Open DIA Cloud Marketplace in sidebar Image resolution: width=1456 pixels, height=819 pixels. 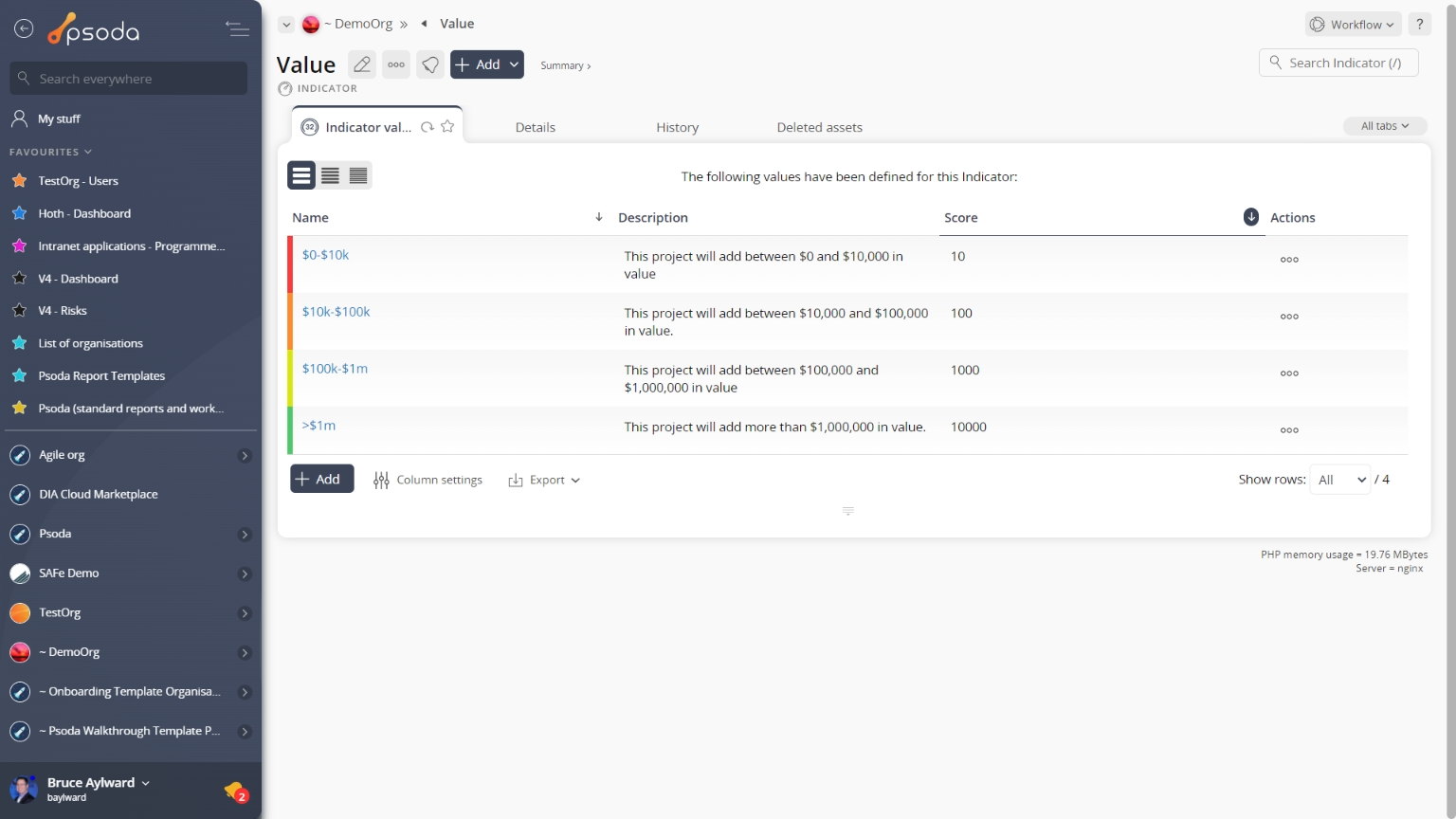pos(99,495)
